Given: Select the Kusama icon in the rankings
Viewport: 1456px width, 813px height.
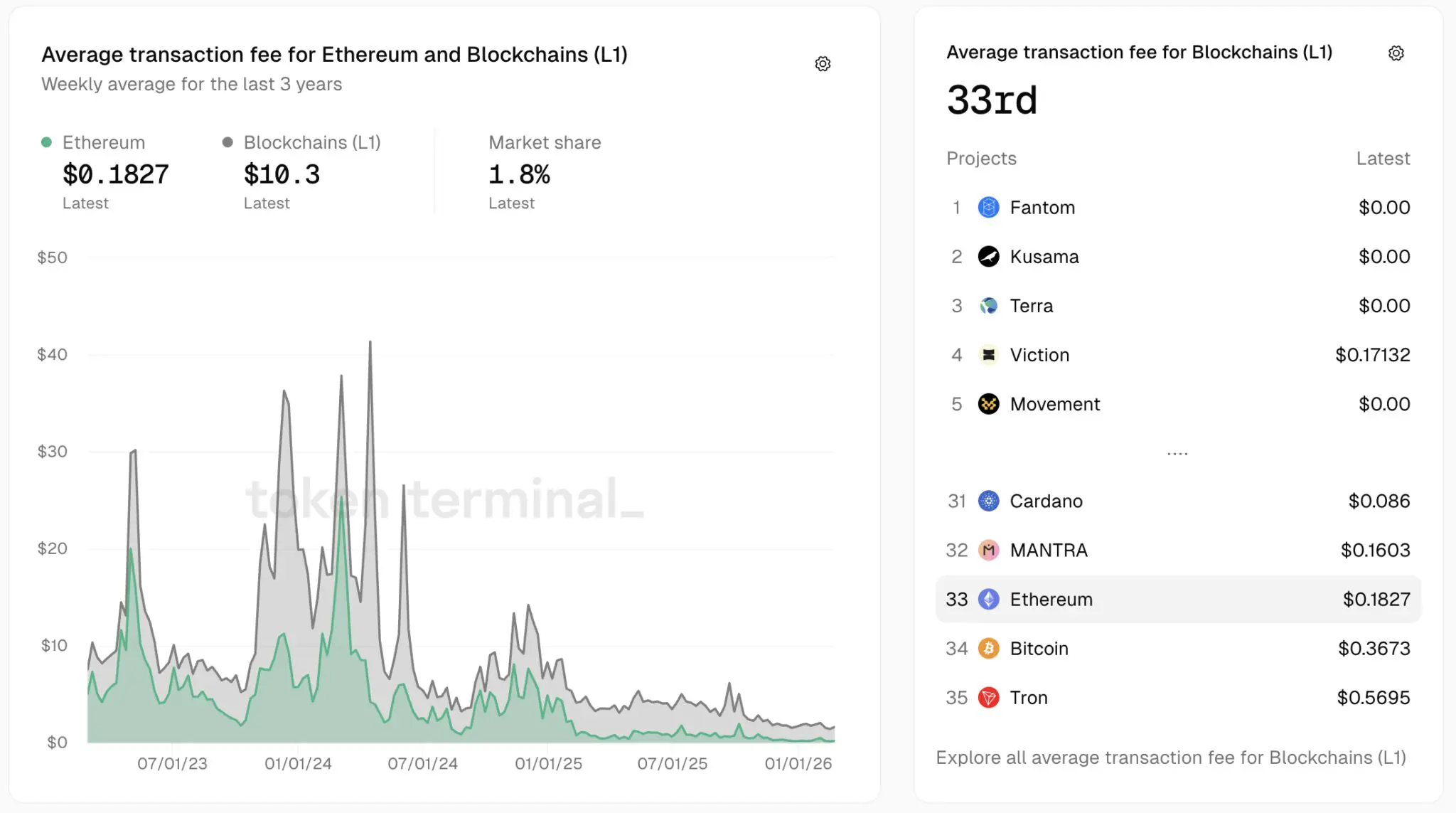Looking at the screenshot, I should [x=989, y=256].
